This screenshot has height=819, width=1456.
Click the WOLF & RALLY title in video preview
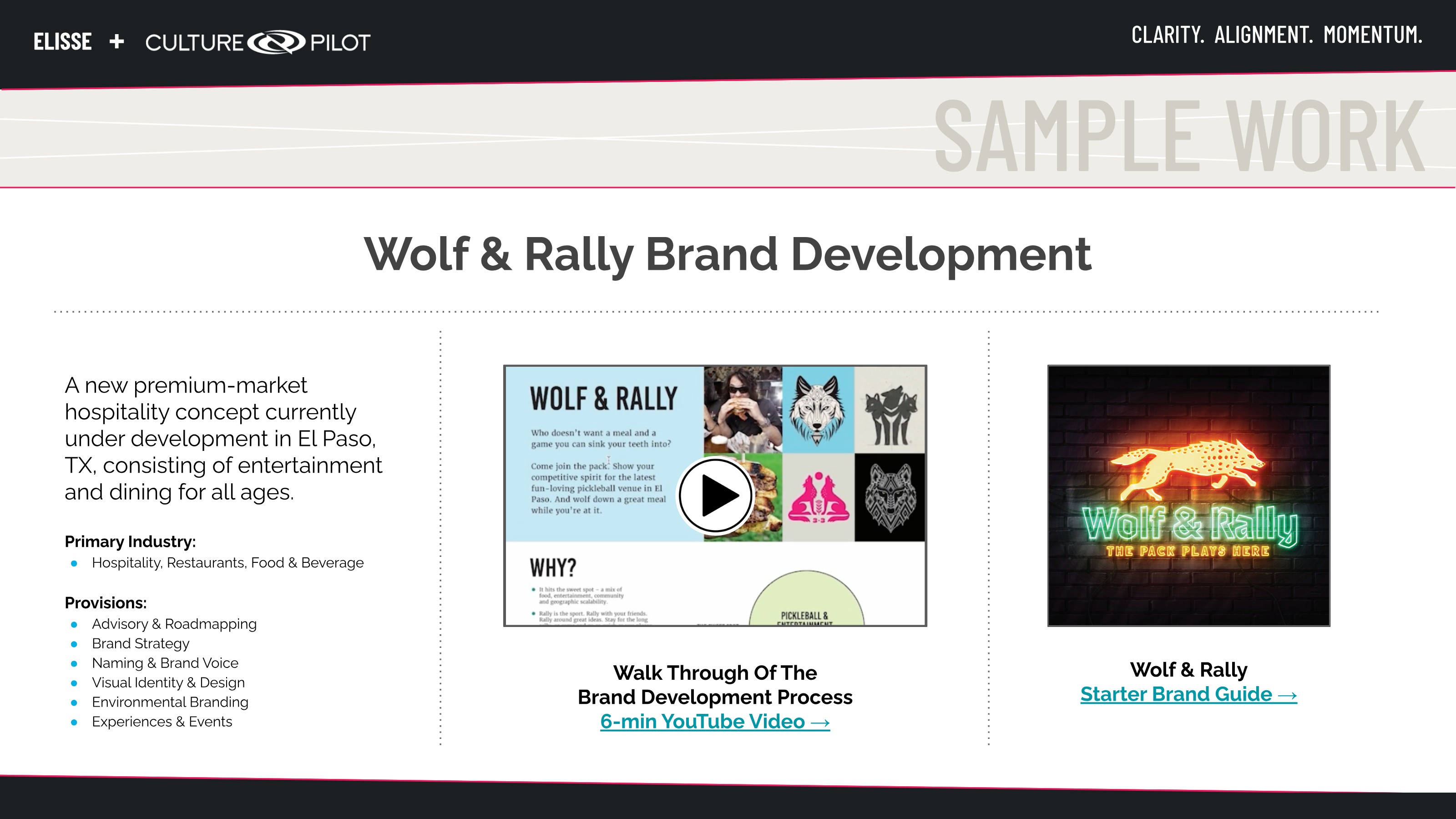click(x=603, y=399)
